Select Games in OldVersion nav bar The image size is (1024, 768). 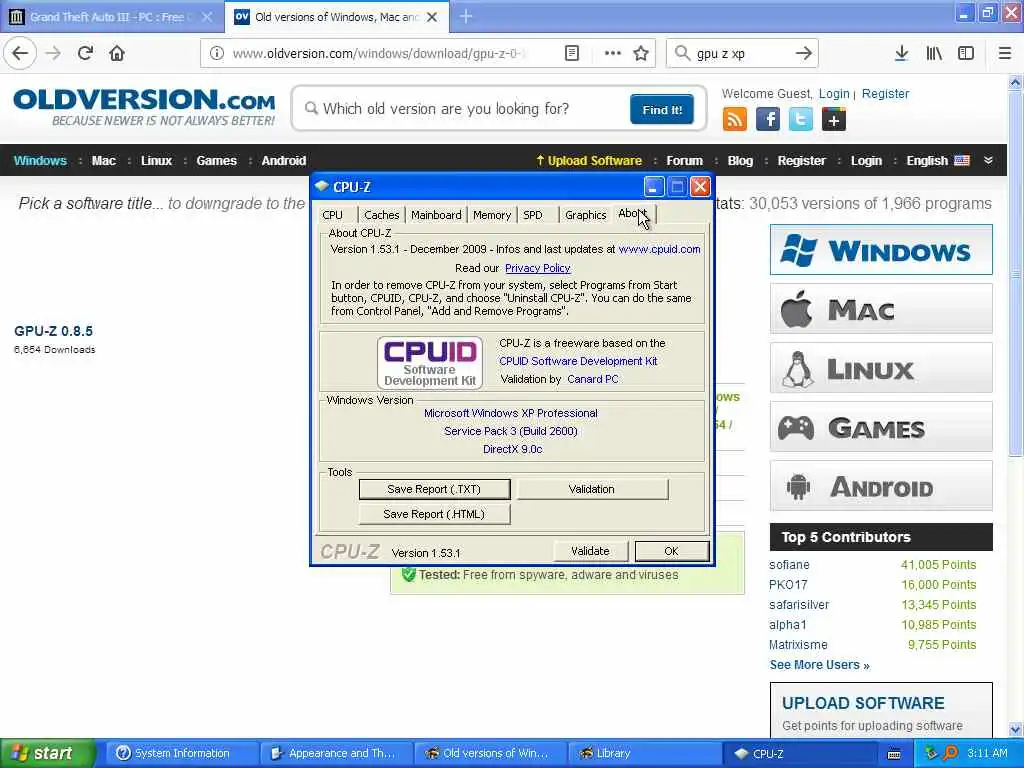[x=216, y=161]
